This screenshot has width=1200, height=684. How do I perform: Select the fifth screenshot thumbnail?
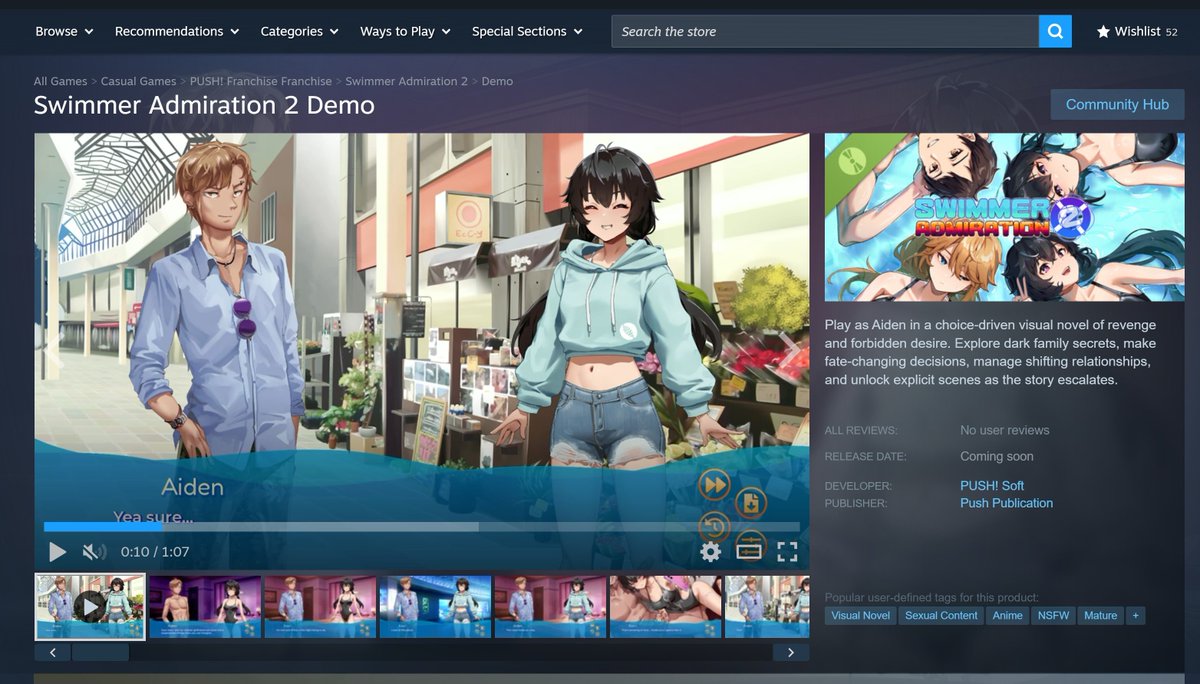point(550,606)
